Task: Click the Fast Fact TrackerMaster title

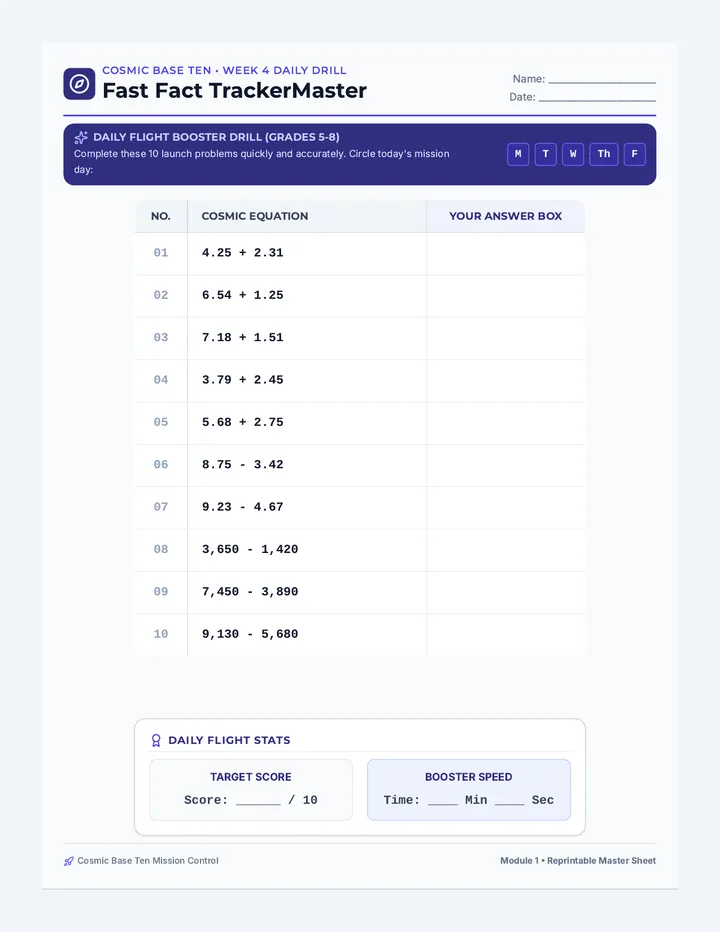Action: tap(234, 90)
